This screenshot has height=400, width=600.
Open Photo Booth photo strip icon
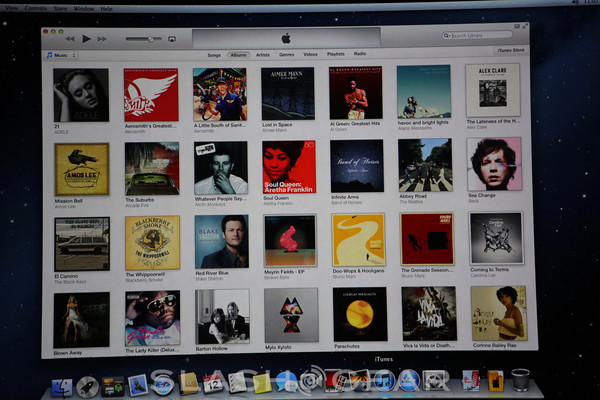coord(336,380)
